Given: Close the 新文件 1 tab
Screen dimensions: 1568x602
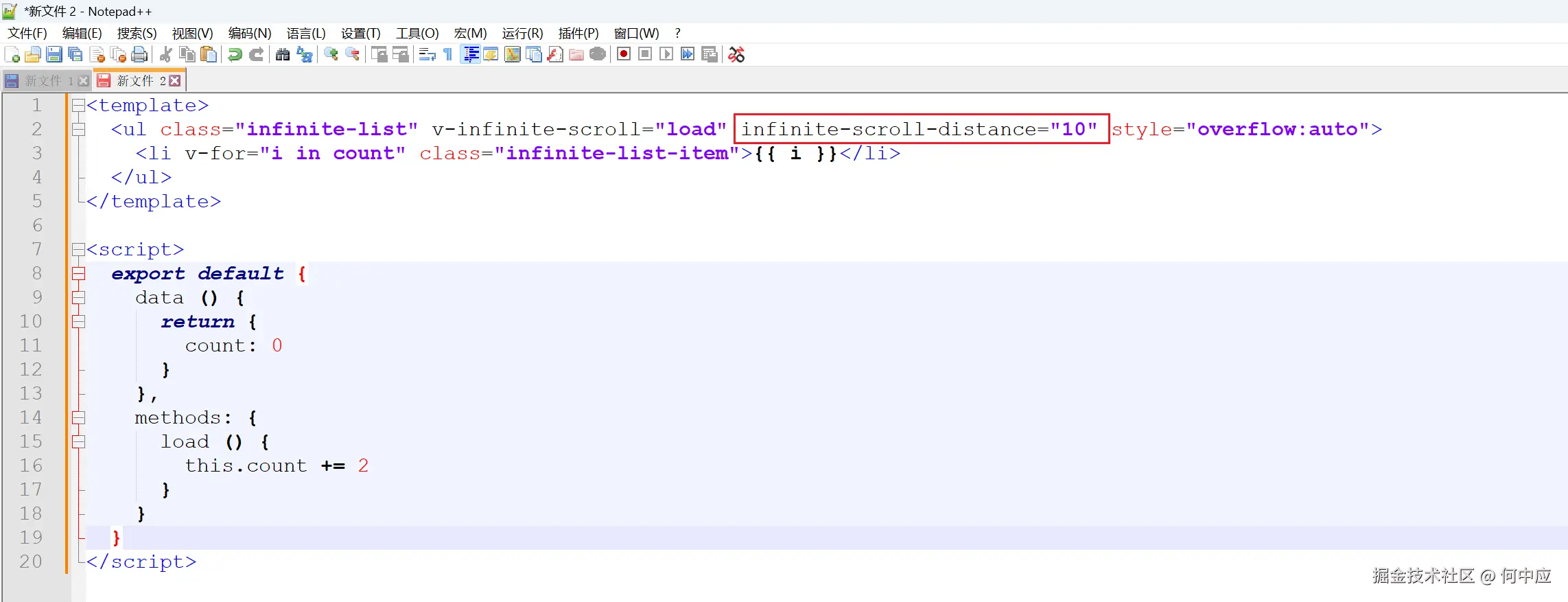Looking at the screenshot, I should [x=84, y=81].
